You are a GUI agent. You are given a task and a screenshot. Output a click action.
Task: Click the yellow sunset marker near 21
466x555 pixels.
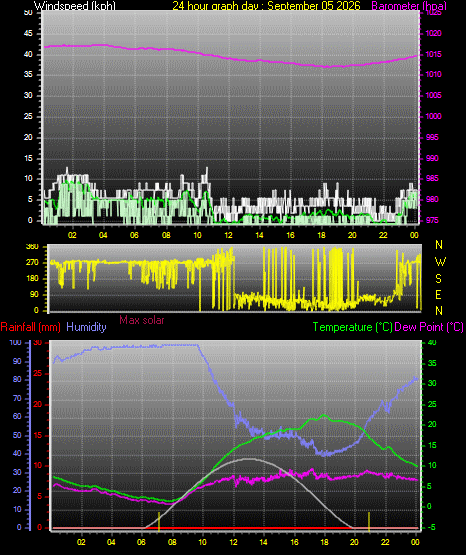coord(369,521)
